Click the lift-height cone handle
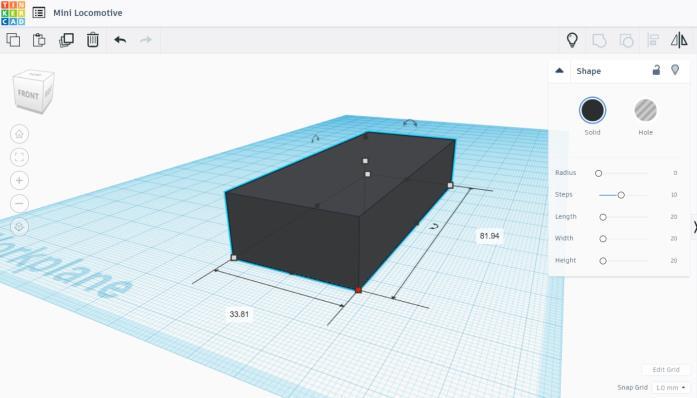Image resolution: width=697 pixels, height=398 pixels. 365,137
